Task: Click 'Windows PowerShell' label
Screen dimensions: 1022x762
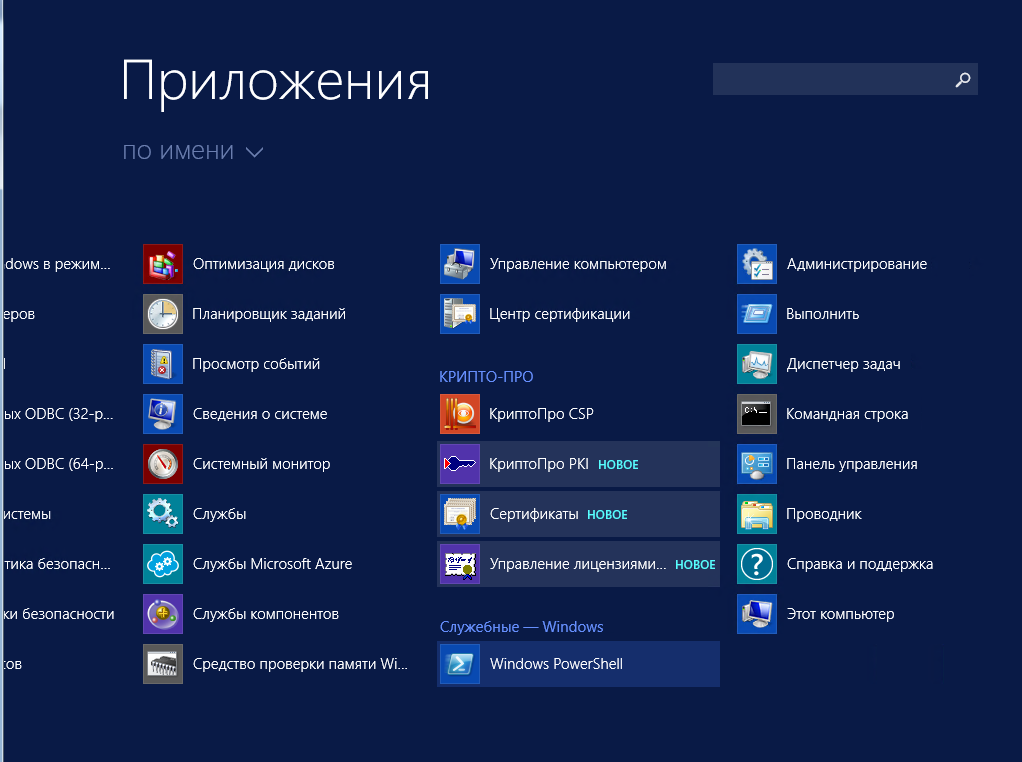Action: pos(557,664)
